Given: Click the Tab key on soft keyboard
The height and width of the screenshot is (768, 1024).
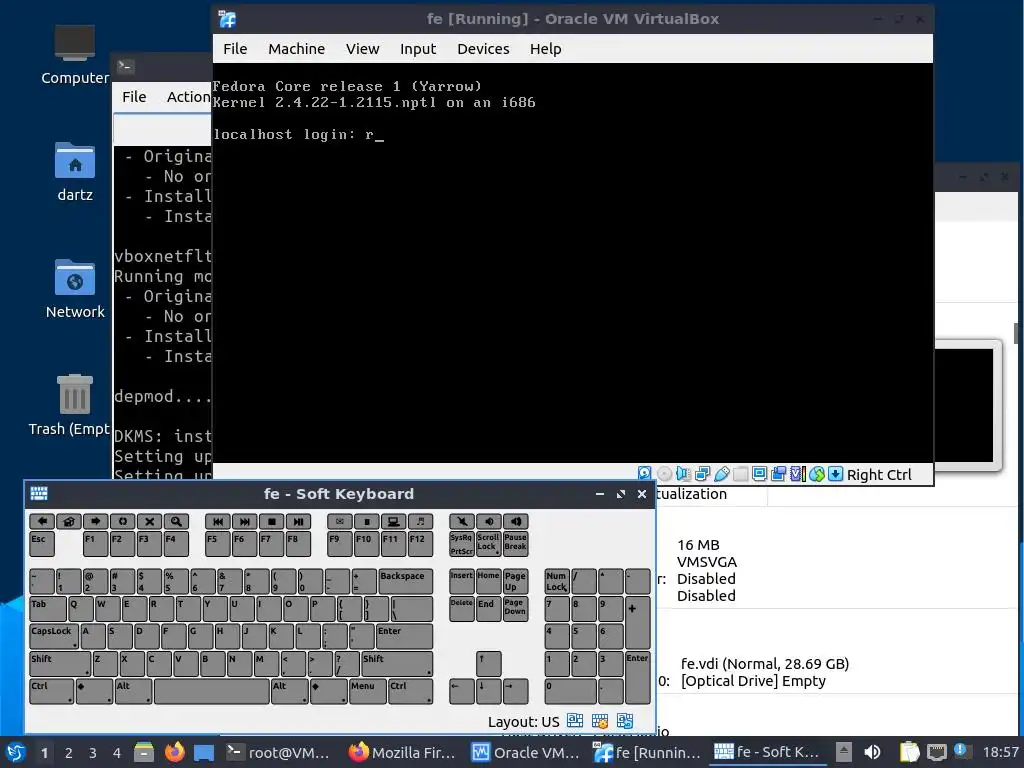Looking at the screenshot, I should point(48,609).
